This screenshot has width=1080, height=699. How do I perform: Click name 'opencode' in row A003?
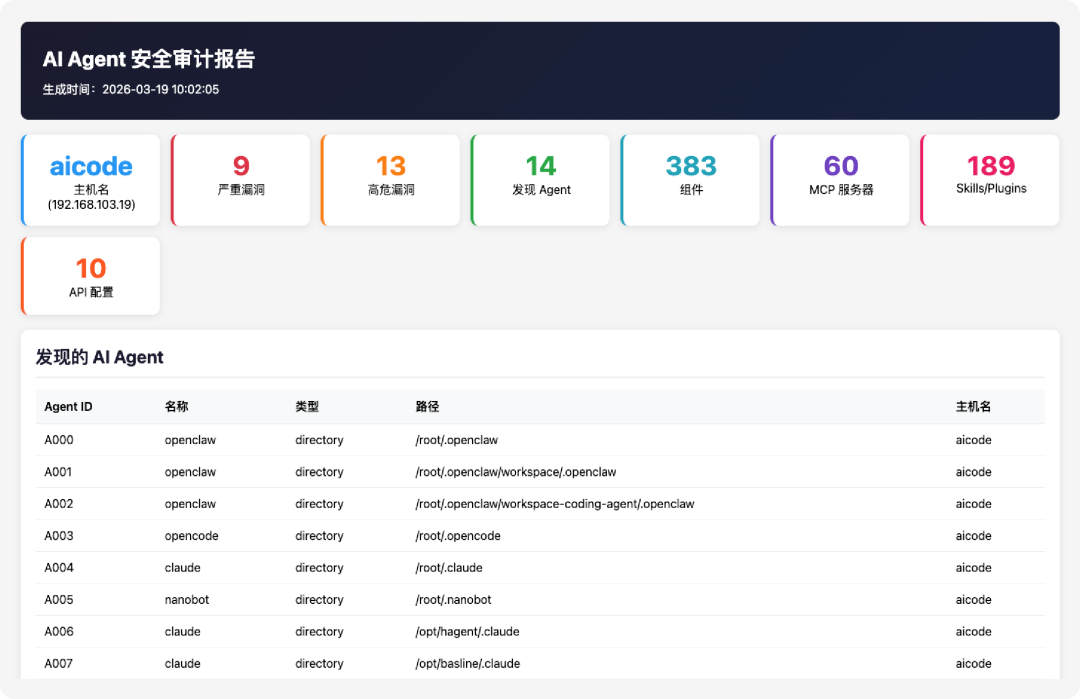coord(191,536)
